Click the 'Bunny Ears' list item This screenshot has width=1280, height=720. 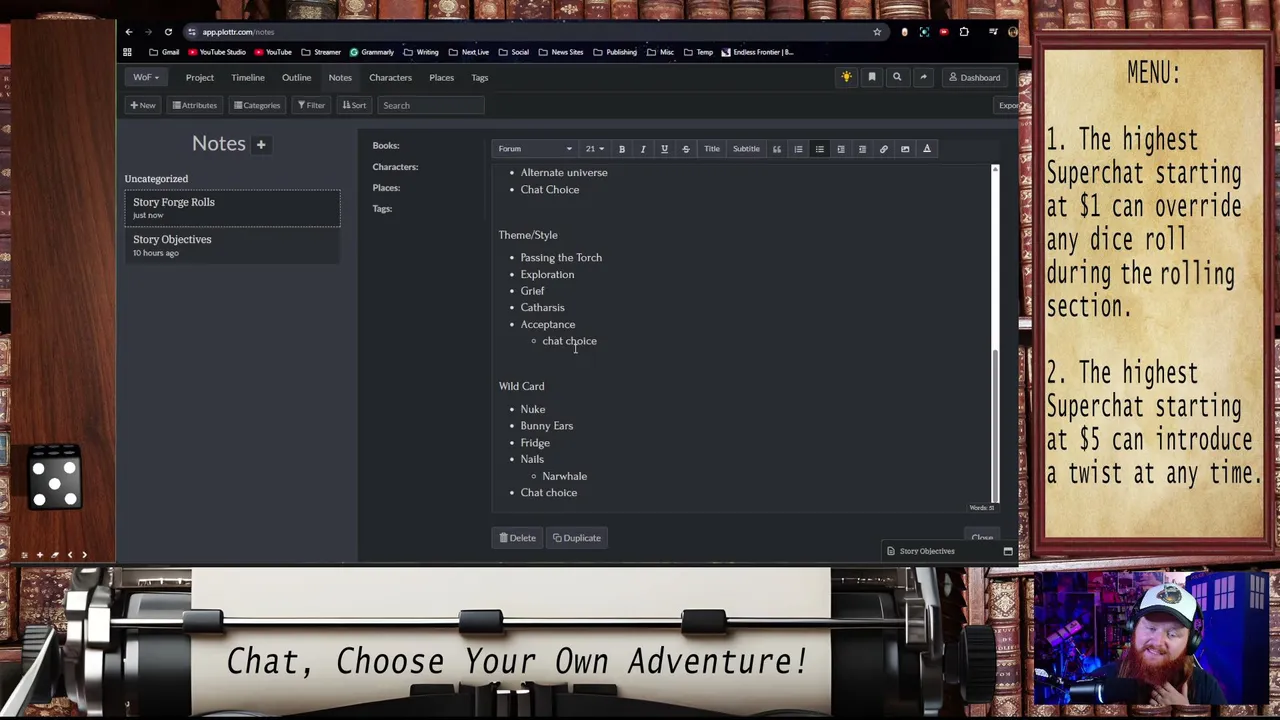tap(546, 426)
